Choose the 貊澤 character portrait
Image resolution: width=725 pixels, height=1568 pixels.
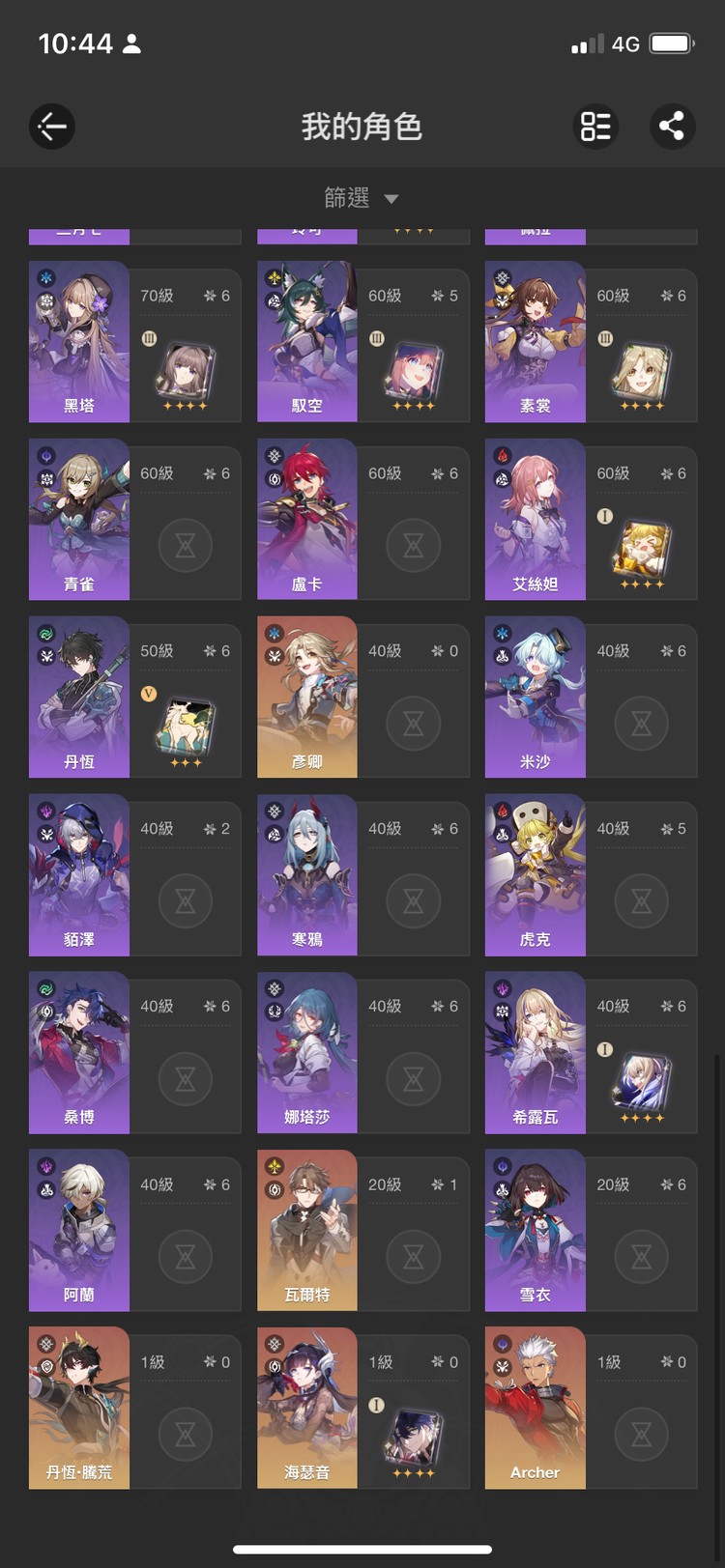pos(79,874)
